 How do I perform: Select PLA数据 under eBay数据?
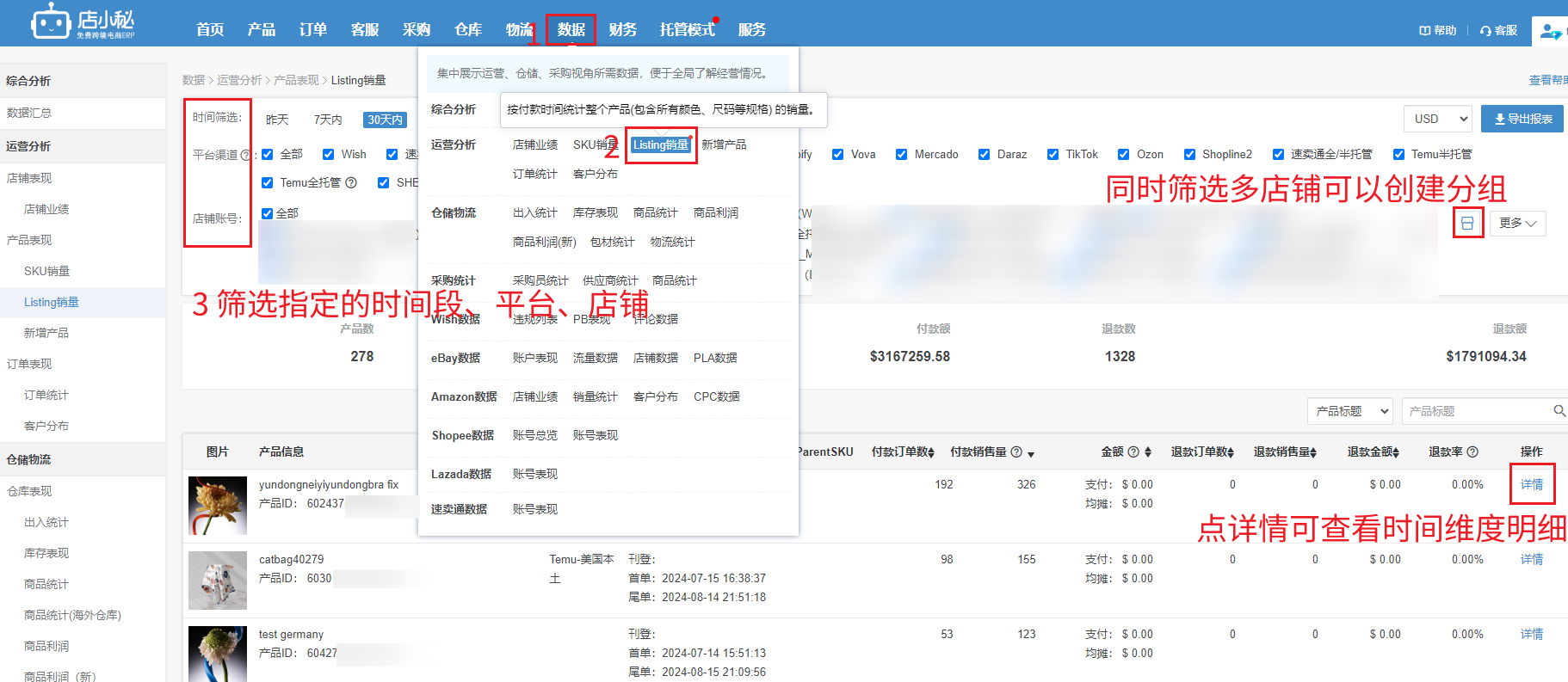click(715, 358)
